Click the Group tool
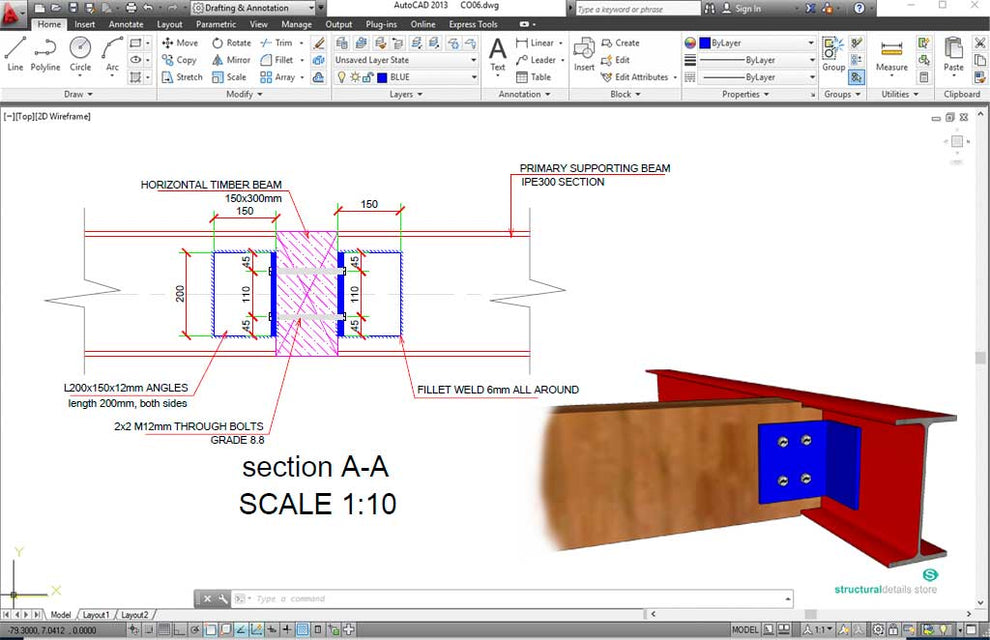The width and height of the screenshot is (990, 640). click(833, 55)
